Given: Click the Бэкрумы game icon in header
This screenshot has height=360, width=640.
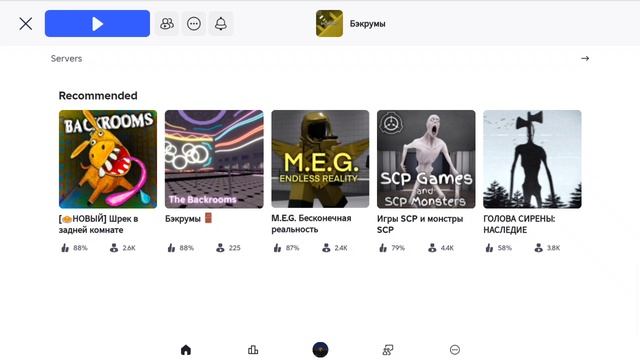Looking at the screenshot, I should (x=329, y=24).
